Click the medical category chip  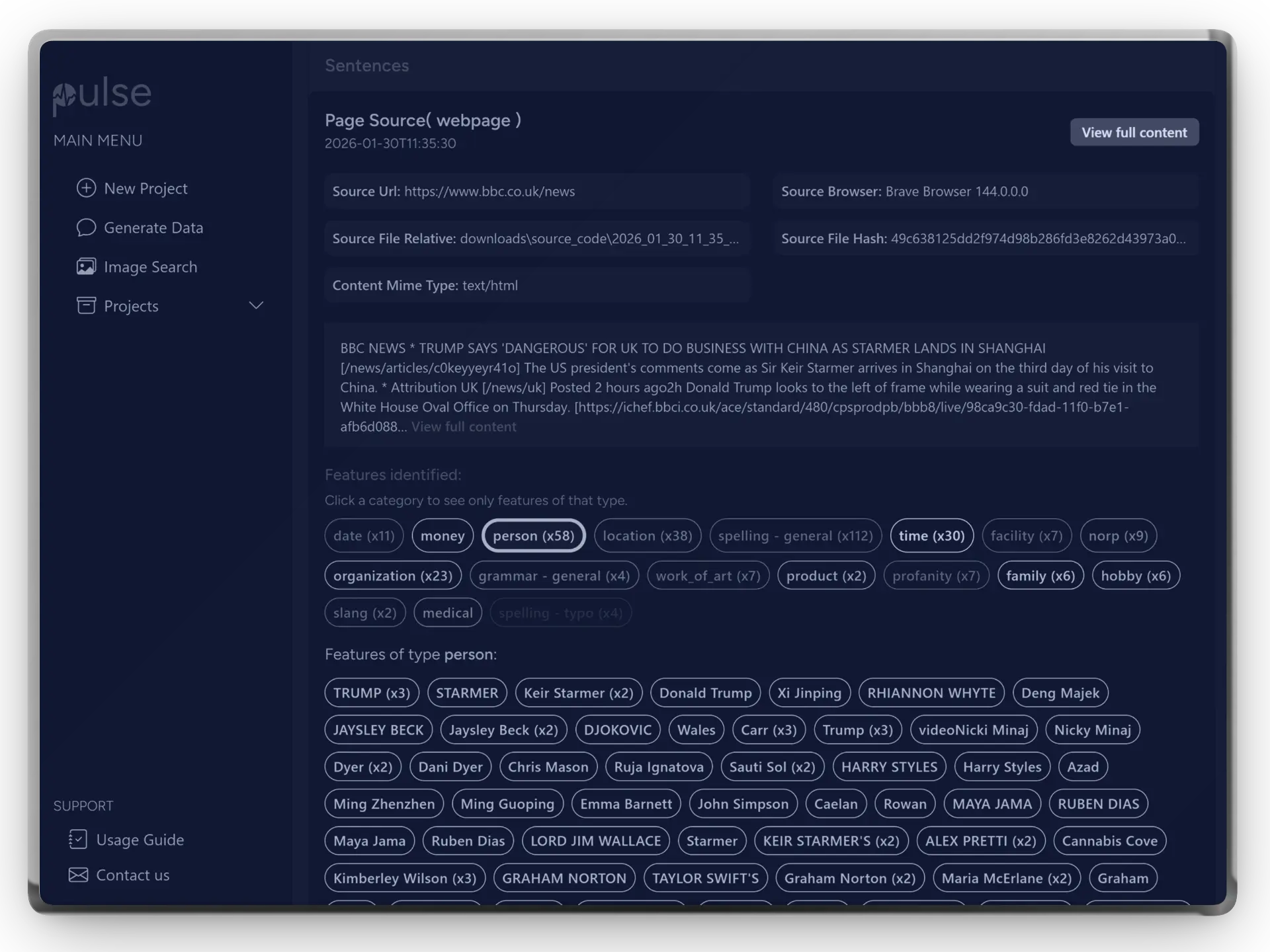click(x=448, y=613)
